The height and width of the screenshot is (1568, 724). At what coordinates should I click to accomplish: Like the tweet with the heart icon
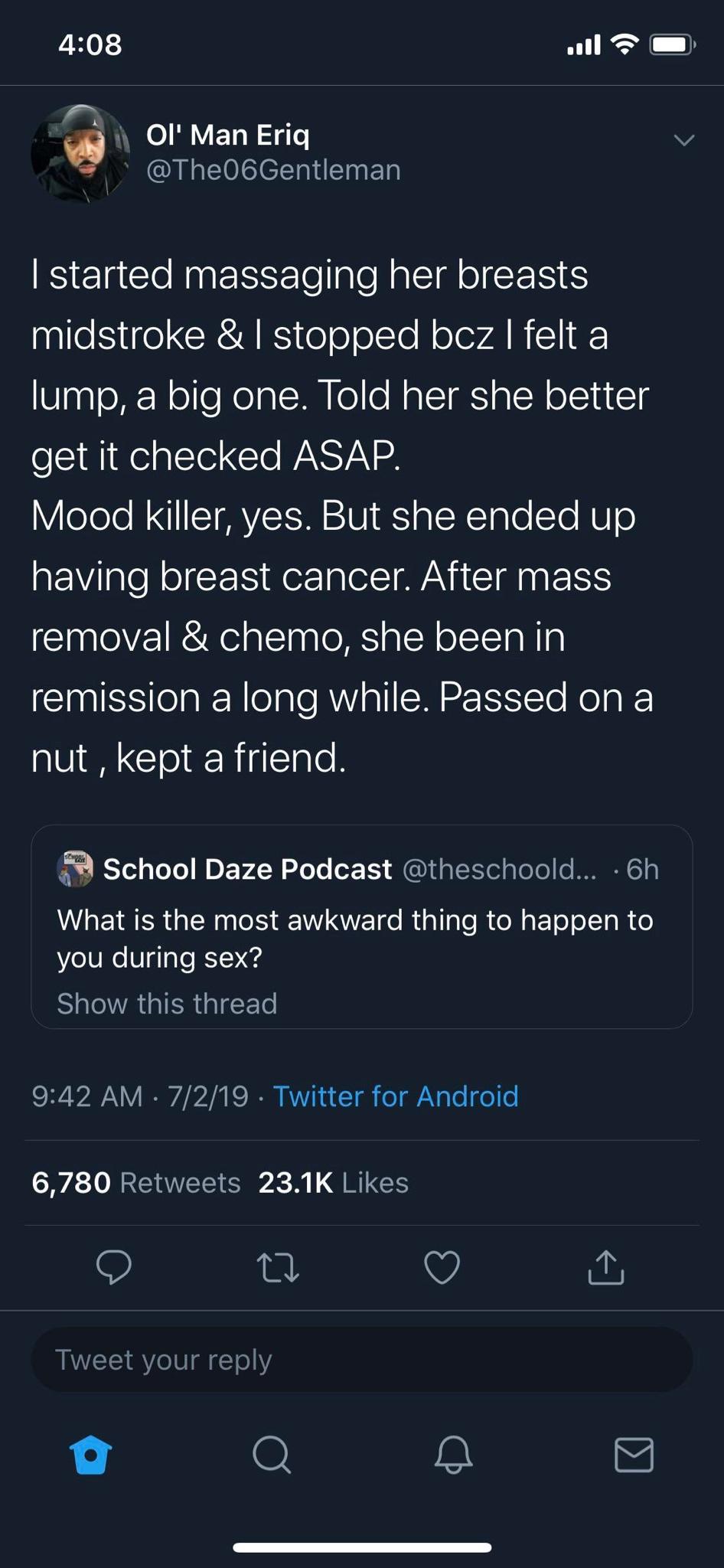click(441, 1267)
